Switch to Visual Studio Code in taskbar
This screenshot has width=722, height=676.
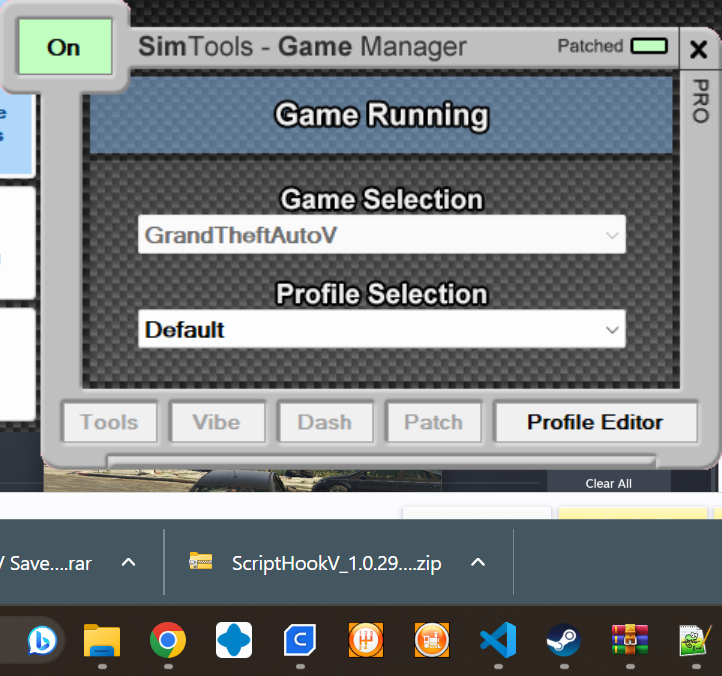click(x=498, y=640)
